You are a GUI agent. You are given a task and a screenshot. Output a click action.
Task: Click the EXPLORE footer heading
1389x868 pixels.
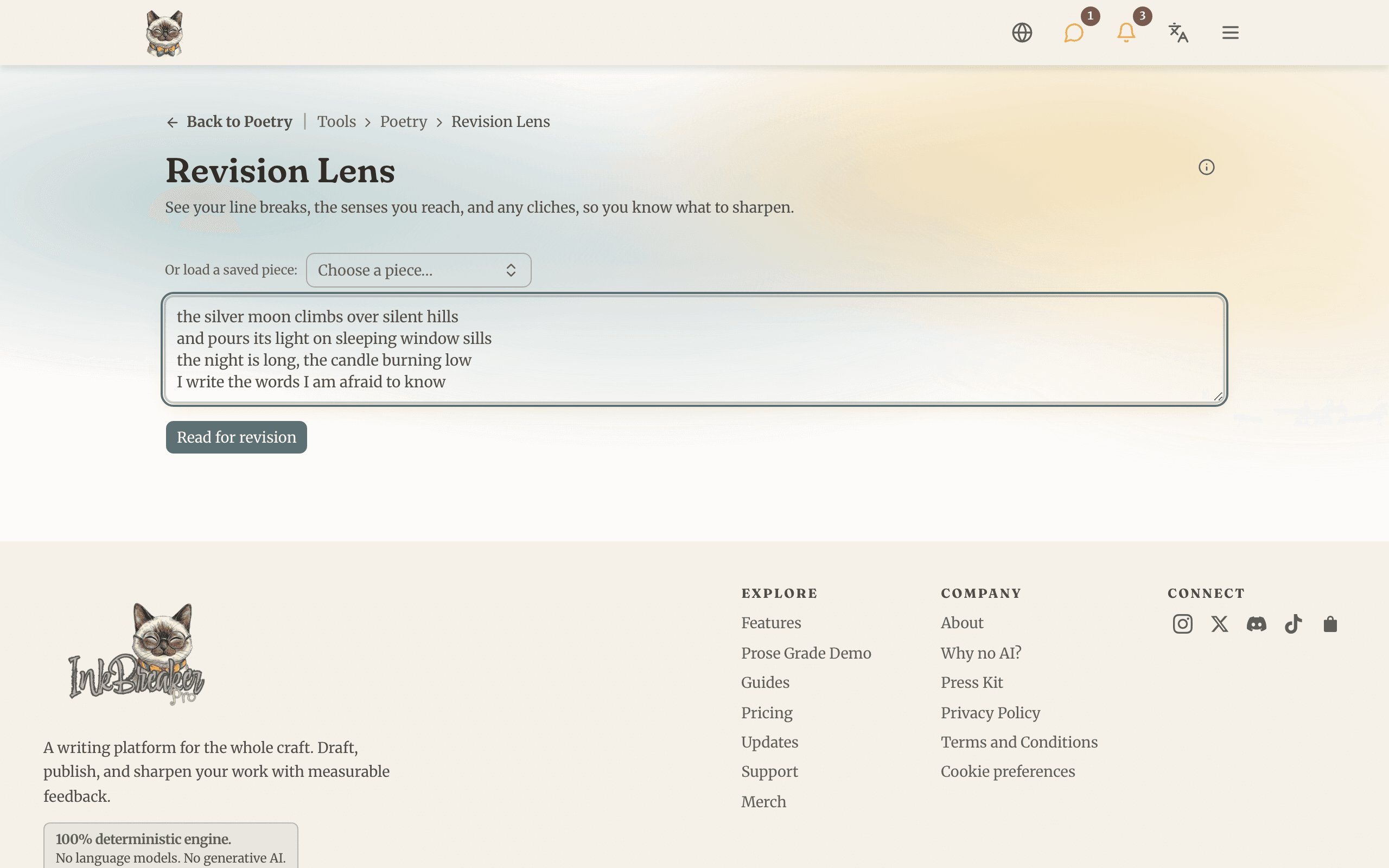pyautogui.click(x=780, y=593)
